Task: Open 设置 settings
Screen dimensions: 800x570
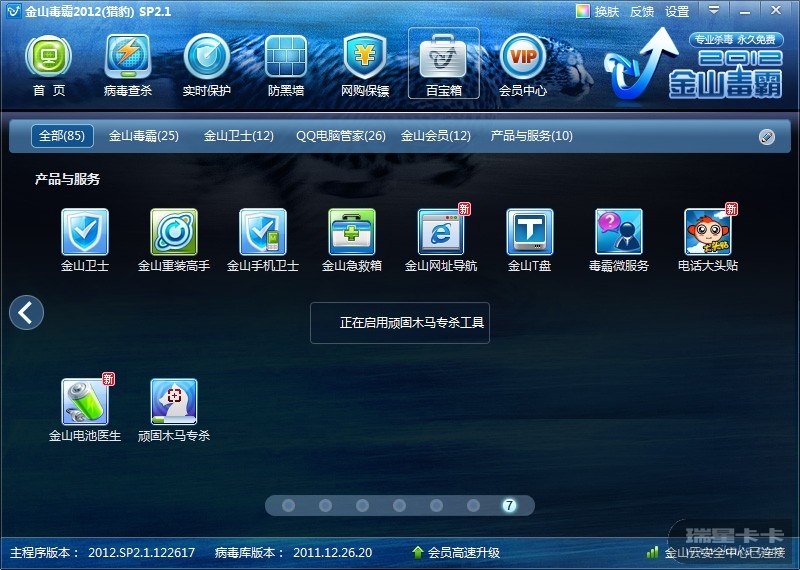Action: 677,11
